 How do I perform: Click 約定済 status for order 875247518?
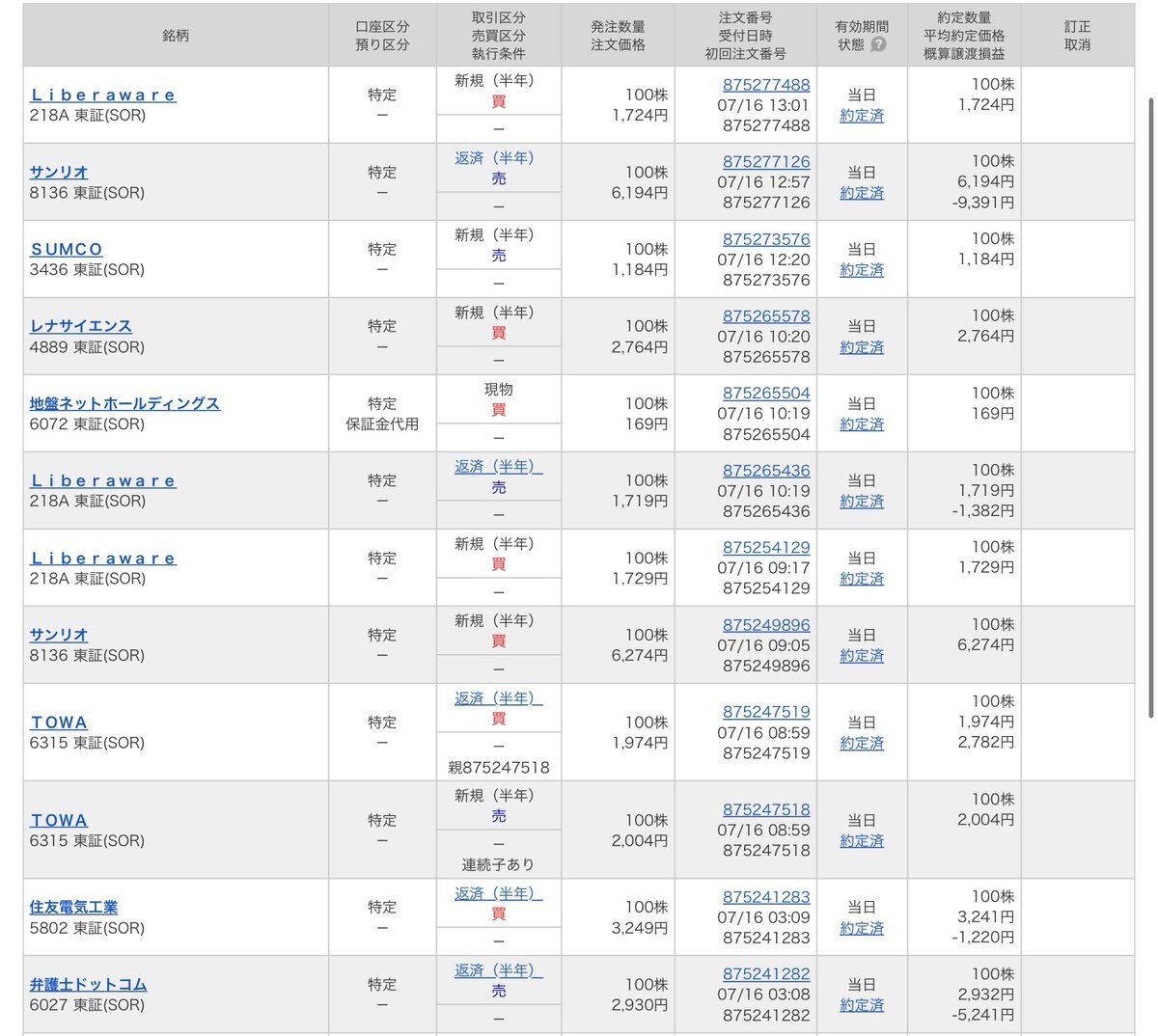(862, 841)
